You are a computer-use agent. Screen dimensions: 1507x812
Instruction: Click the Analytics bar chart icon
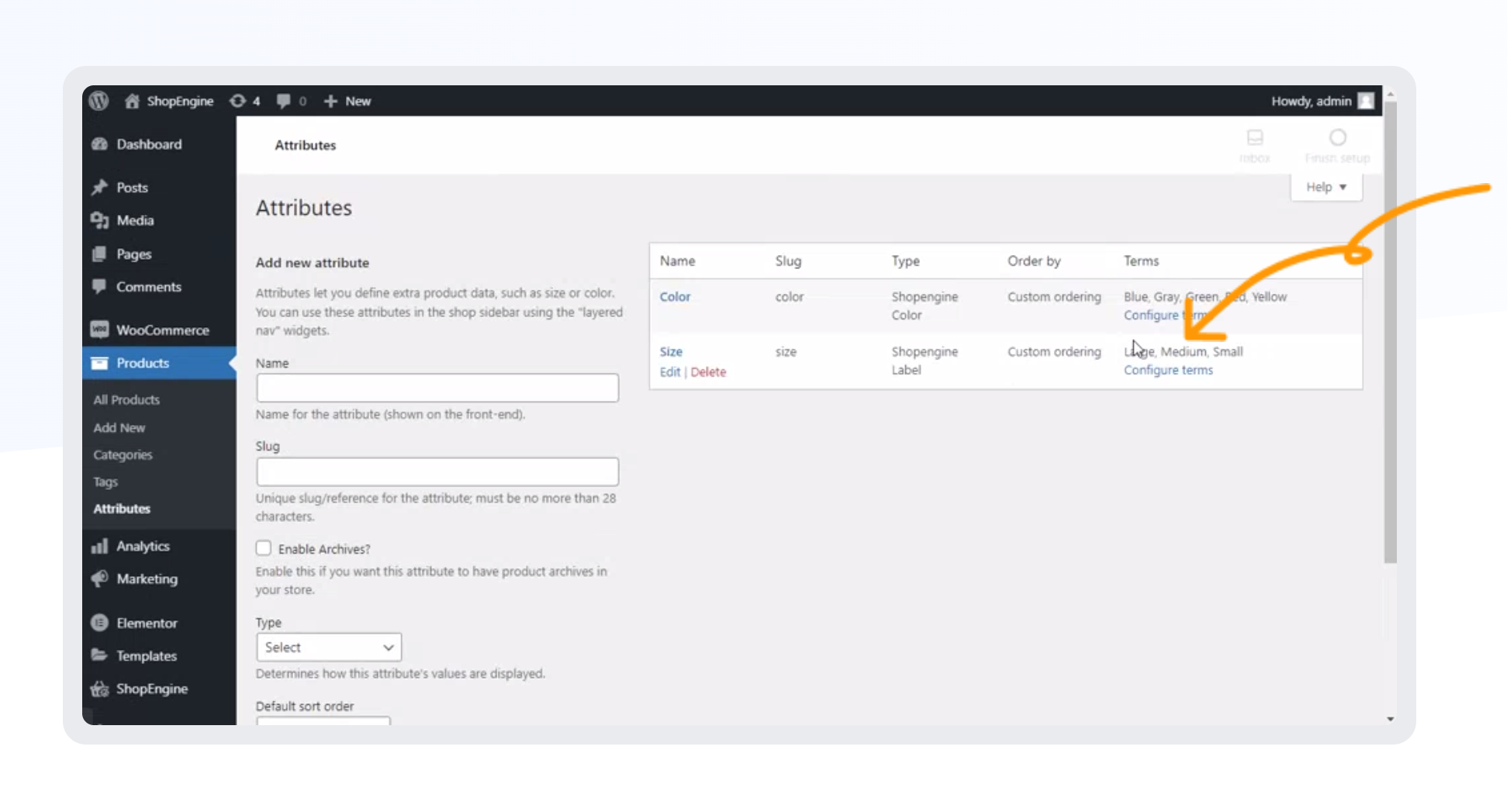[x=99, y=546]
